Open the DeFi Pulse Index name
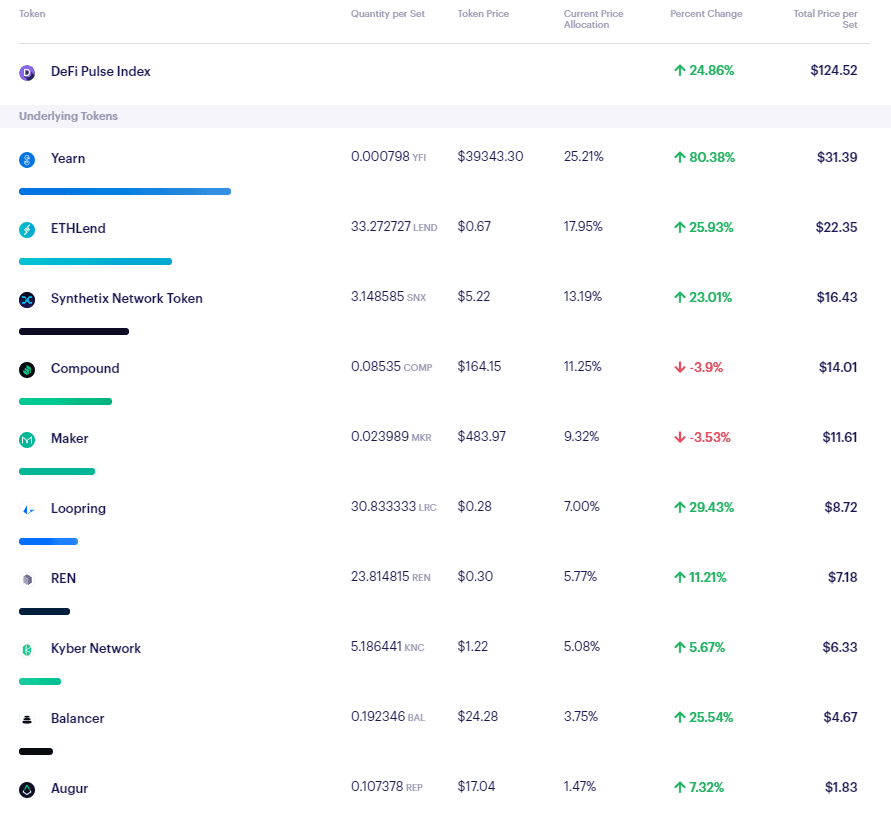 coord(101,72)
